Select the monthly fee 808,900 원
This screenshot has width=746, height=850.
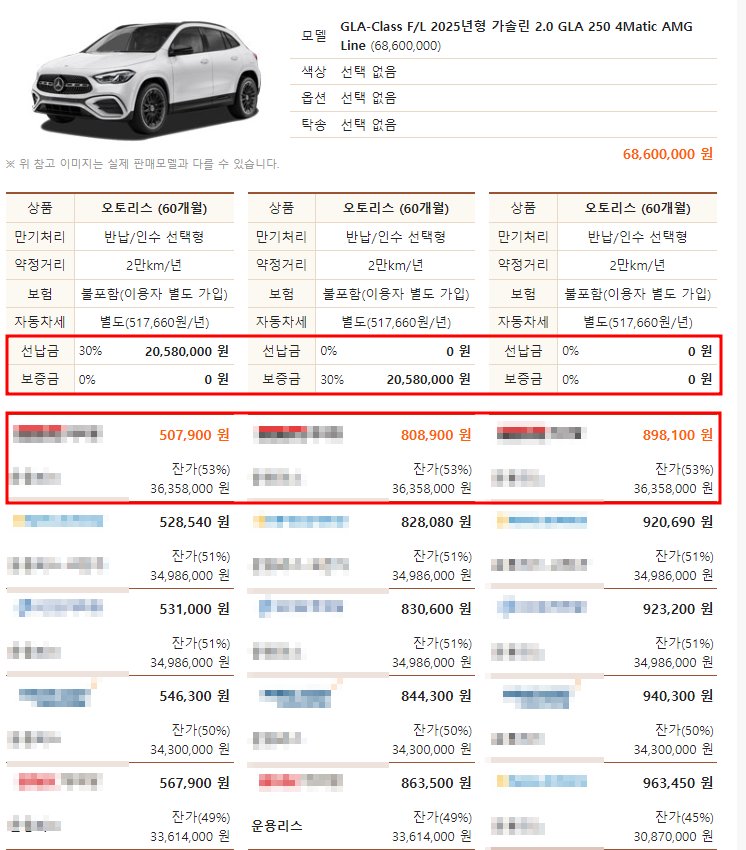(436, 435)
